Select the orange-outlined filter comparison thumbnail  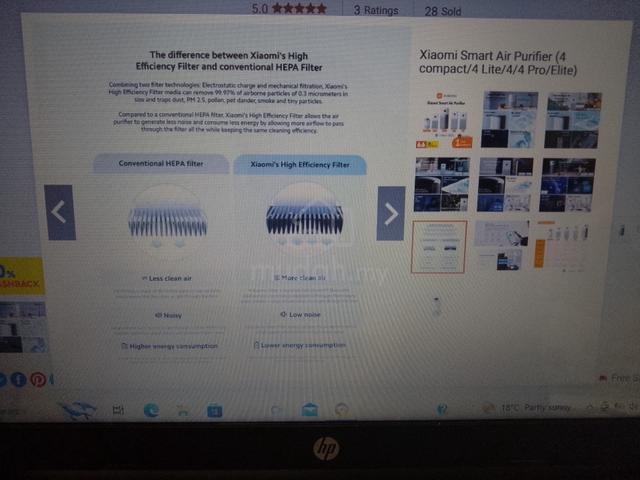(x=439, y=247)
